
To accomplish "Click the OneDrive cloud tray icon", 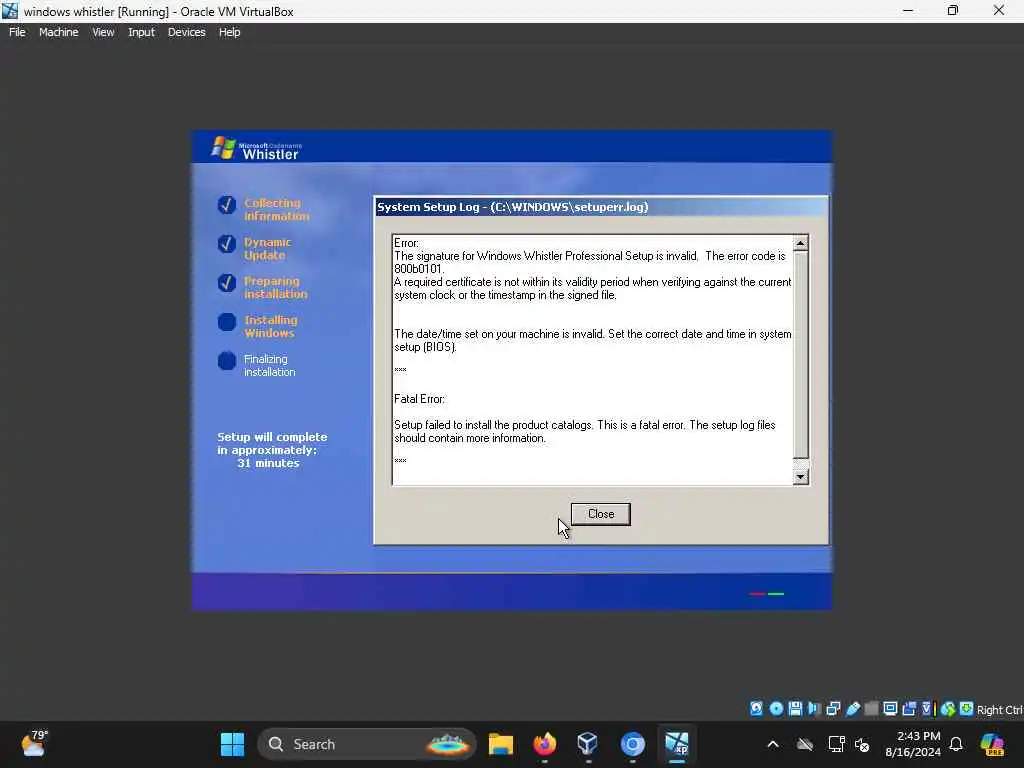I will (805, 744).
